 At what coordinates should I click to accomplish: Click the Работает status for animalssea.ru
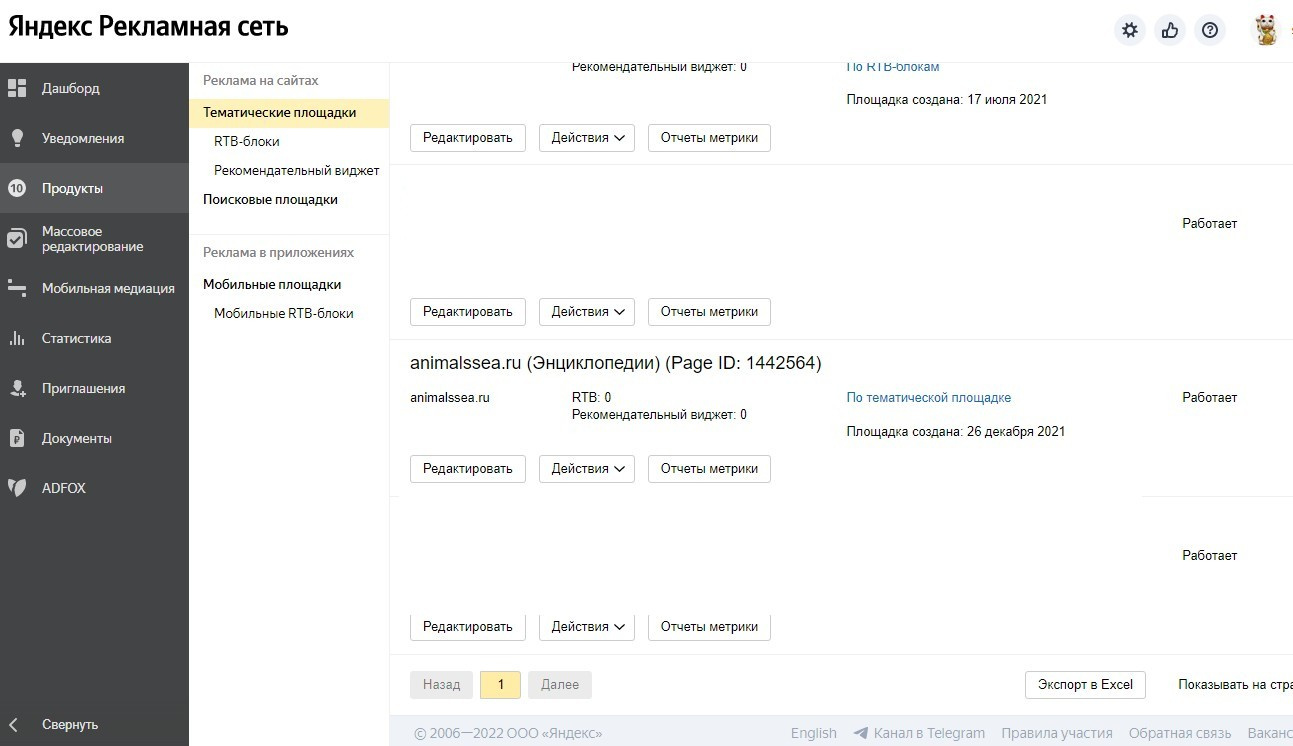(1210, 398)
